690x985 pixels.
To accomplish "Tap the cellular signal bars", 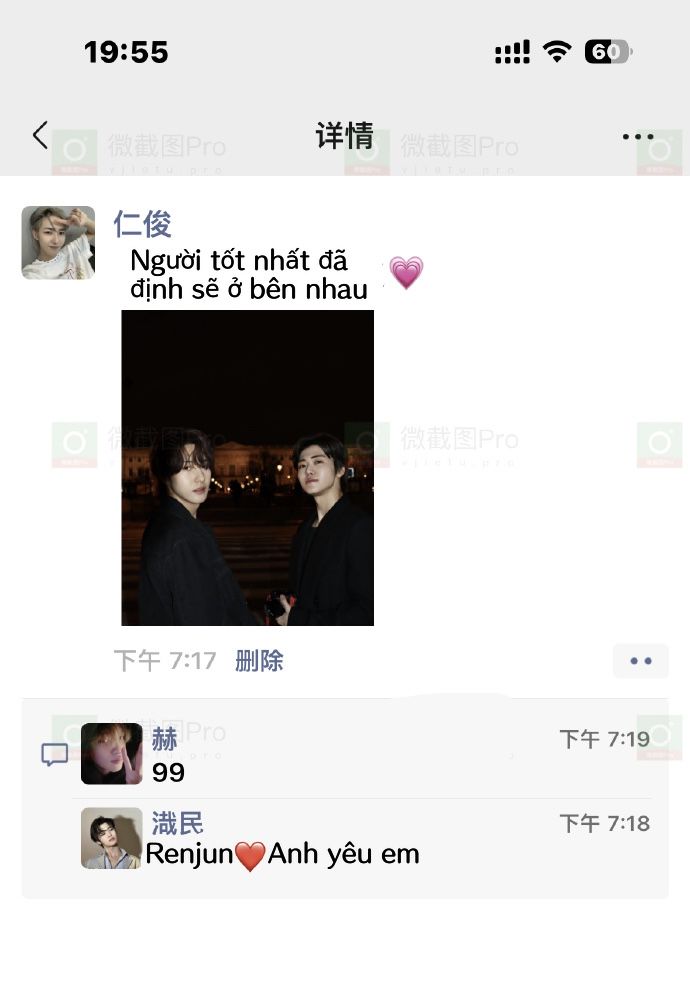I will coord(512,52).
